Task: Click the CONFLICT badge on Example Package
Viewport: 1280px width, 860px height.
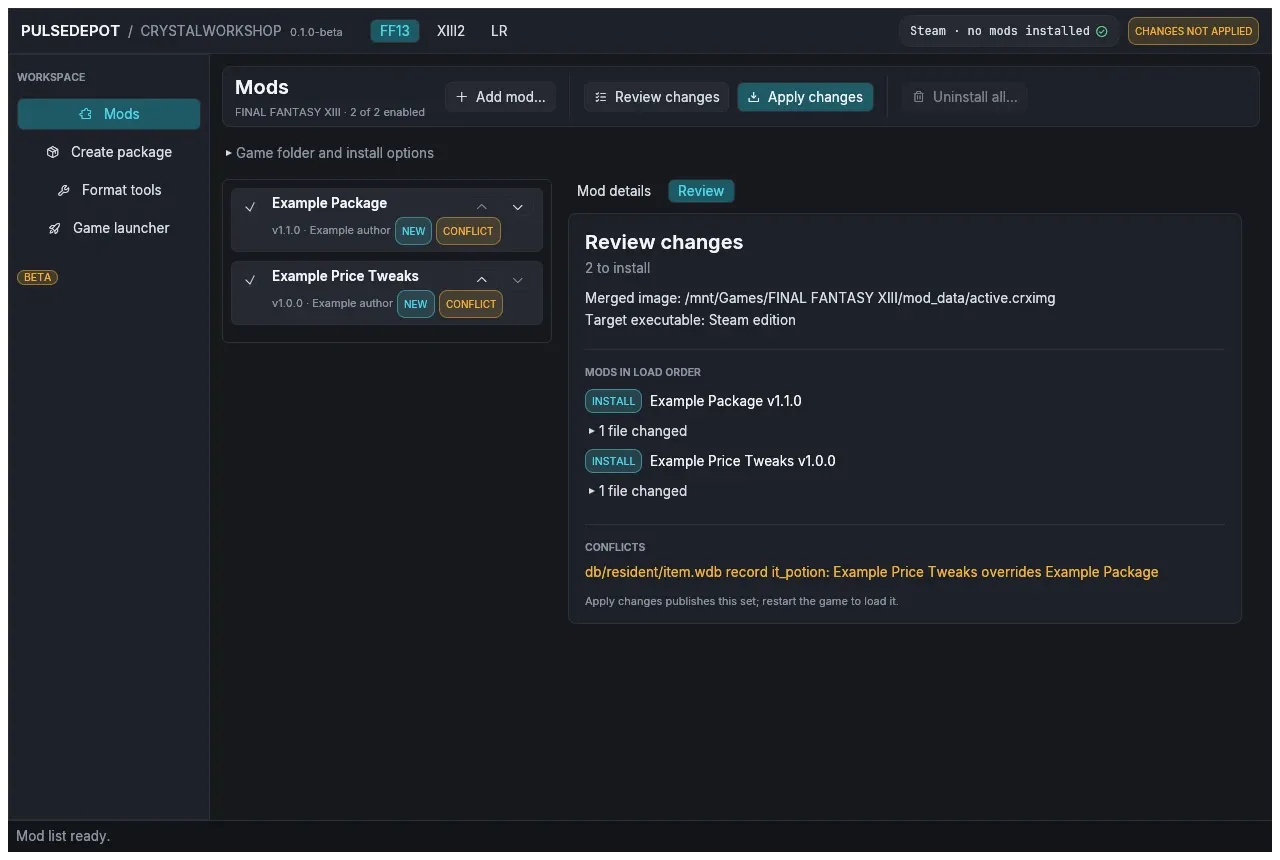Action: pos(468,231)
